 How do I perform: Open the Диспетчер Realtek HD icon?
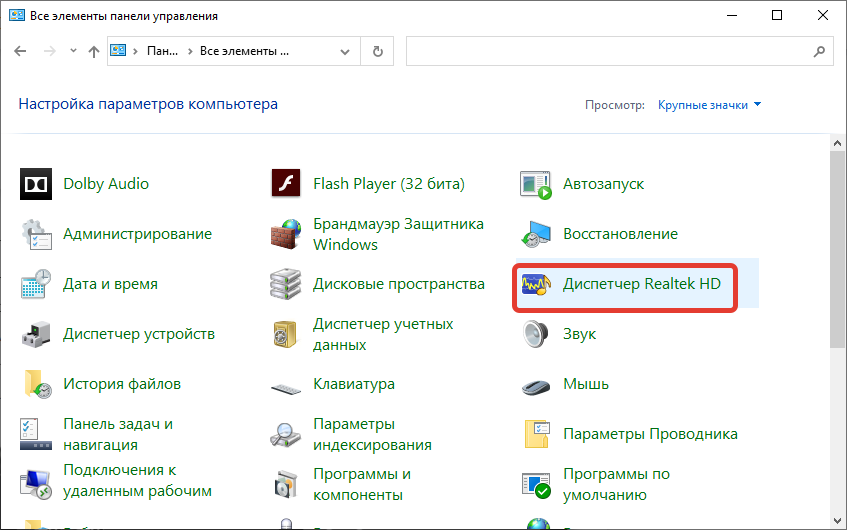pos(536,285)
